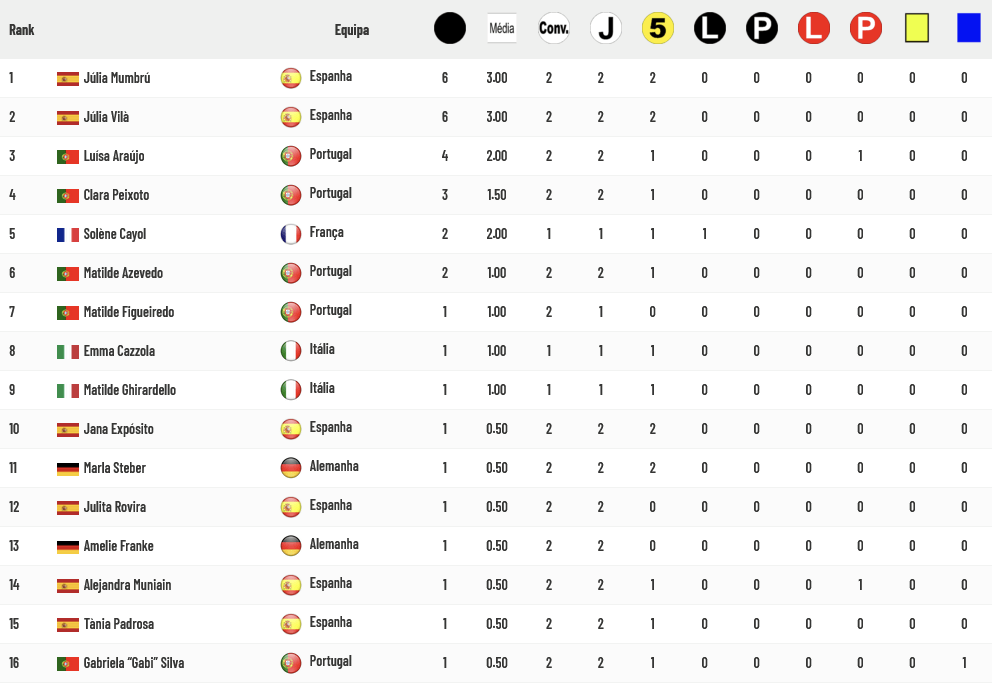992x685 pixels.
Task: Open Gabriela "Gabi" Silva player link
Action: 134,663
